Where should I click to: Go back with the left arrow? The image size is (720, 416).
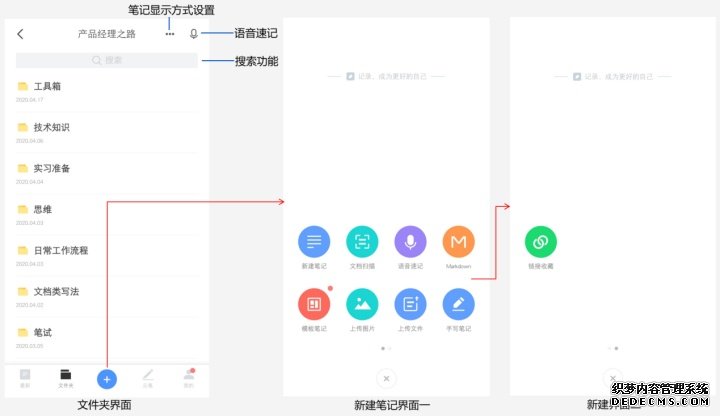(20, 34)
